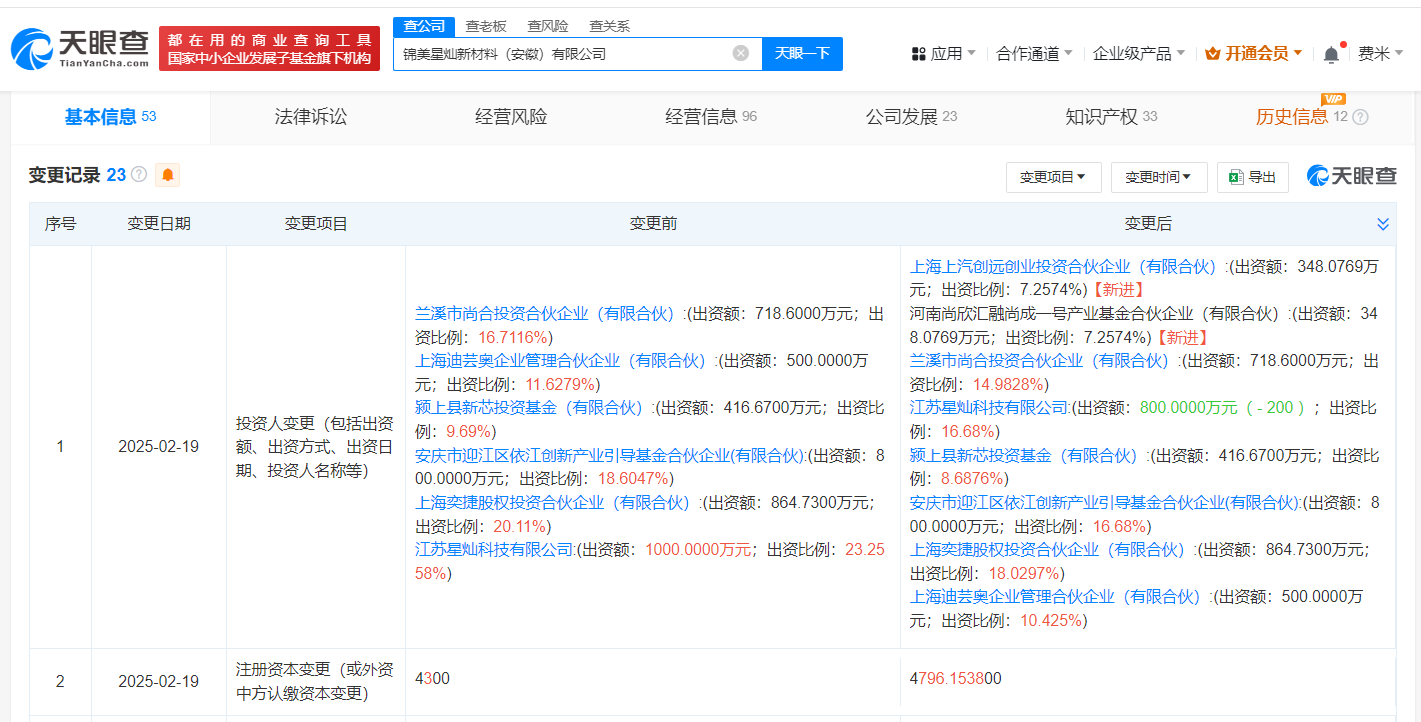Click the orange bell alert icon beside 变更记录

(x=168, y=175)
